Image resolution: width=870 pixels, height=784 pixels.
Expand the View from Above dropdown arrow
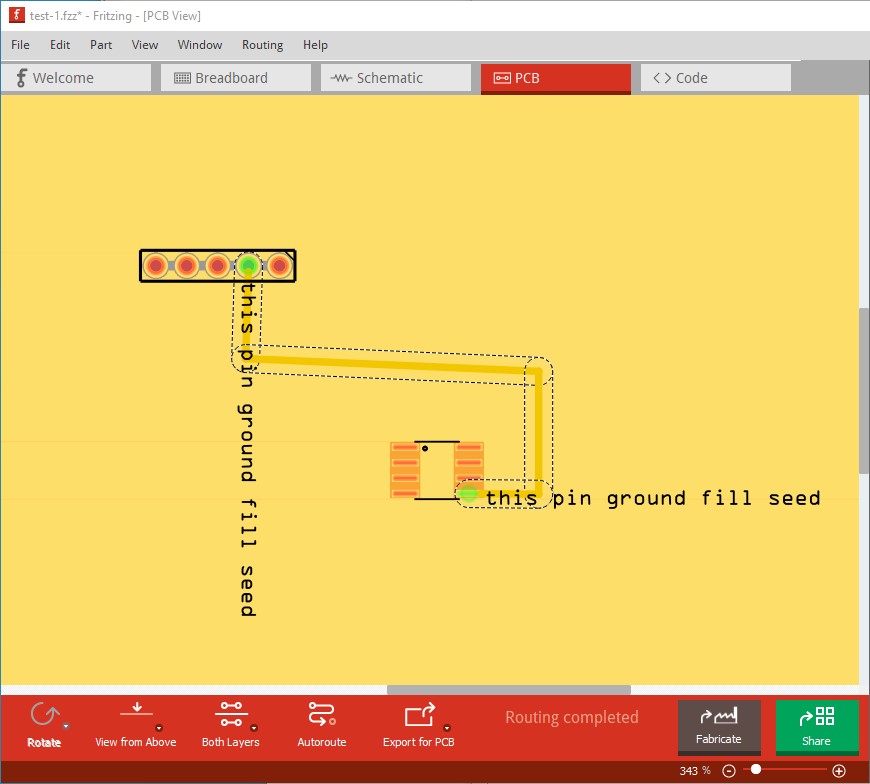tap(159, 728)
